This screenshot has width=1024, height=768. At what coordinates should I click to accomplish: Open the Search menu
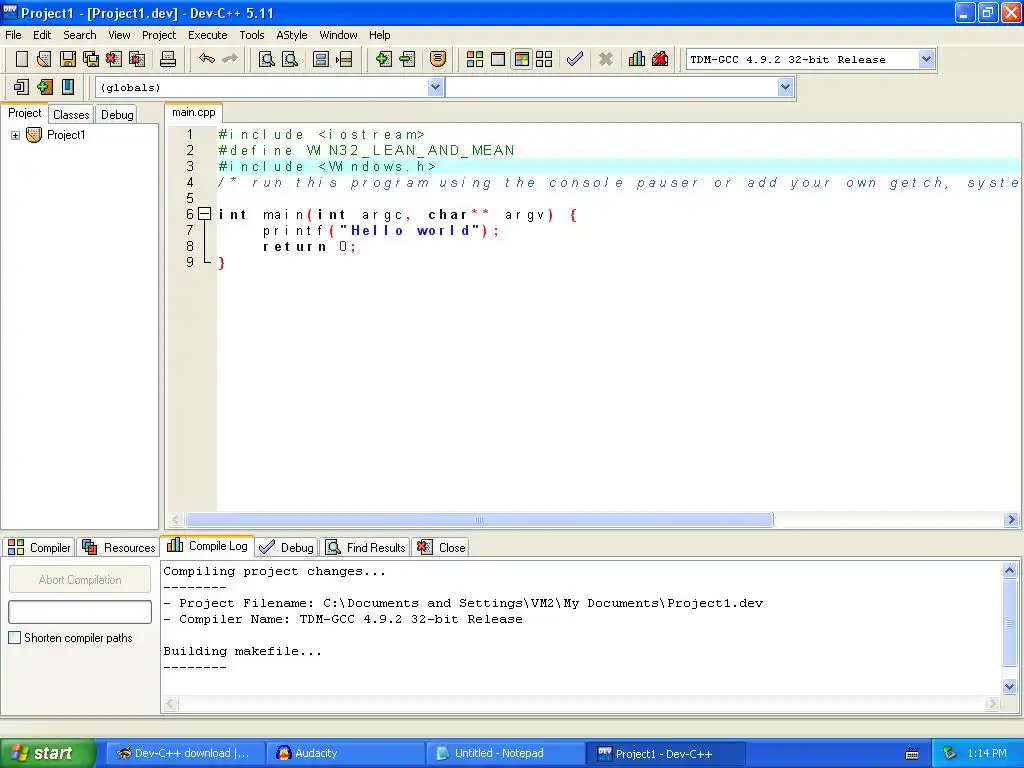click(80, 35)
